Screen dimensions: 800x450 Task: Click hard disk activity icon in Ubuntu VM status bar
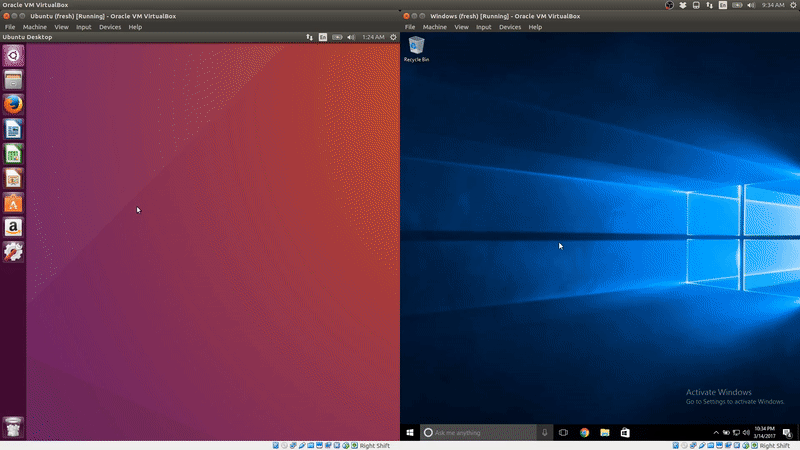[276, 445]
